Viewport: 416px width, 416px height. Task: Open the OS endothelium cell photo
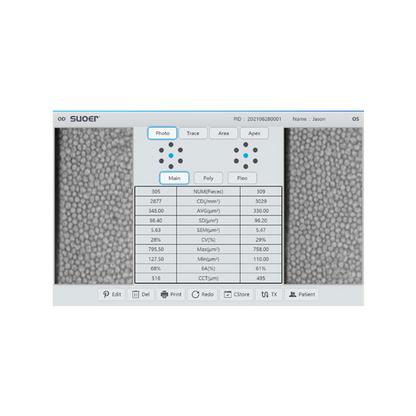tap(324, 206)
